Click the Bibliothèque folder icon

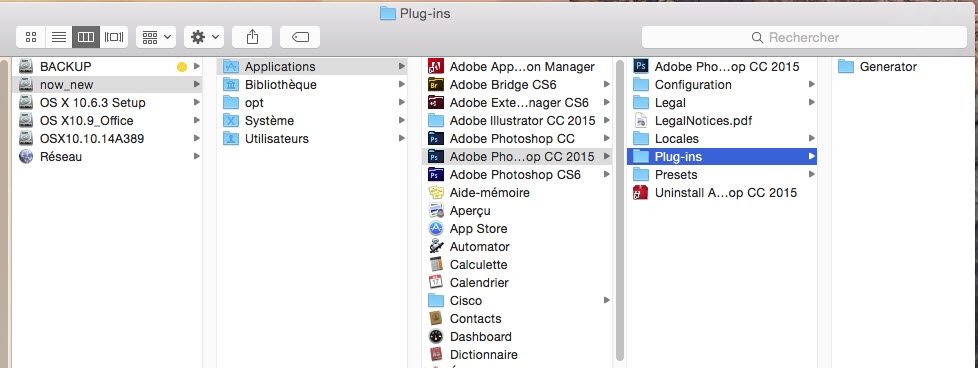tap(231, 84)
